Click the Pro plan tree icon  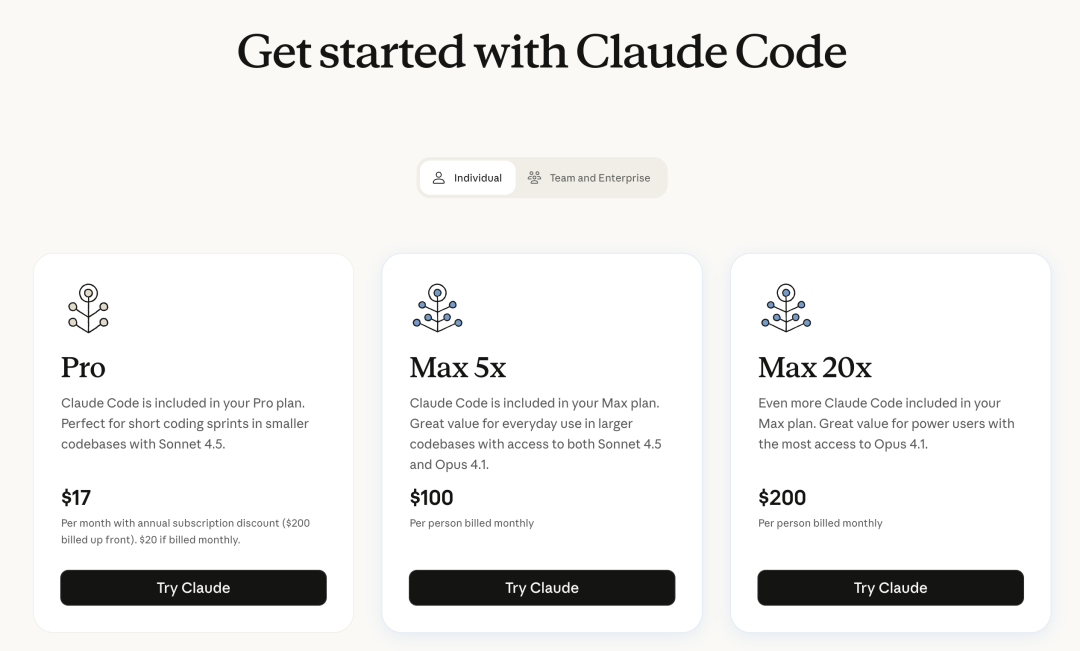click(x=88, y=308)
